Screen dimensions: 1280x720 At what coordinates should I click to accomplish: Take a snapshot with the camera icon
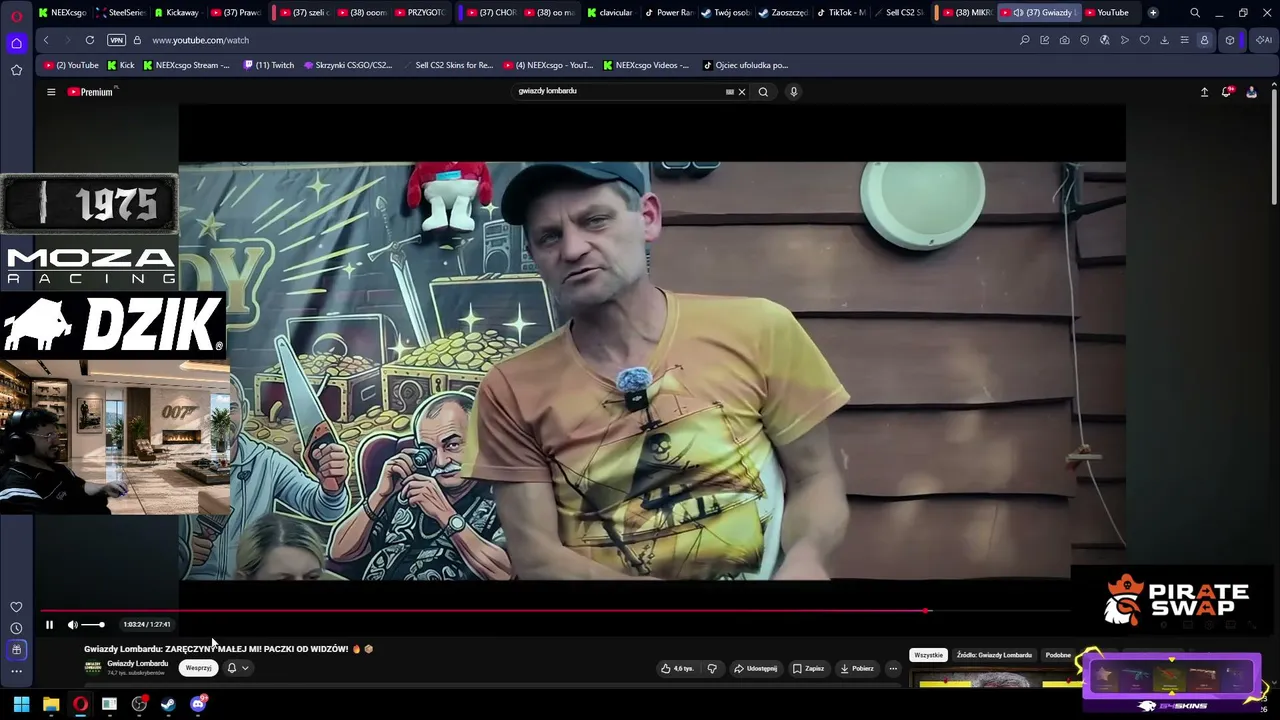click(x=1065, y=40)
